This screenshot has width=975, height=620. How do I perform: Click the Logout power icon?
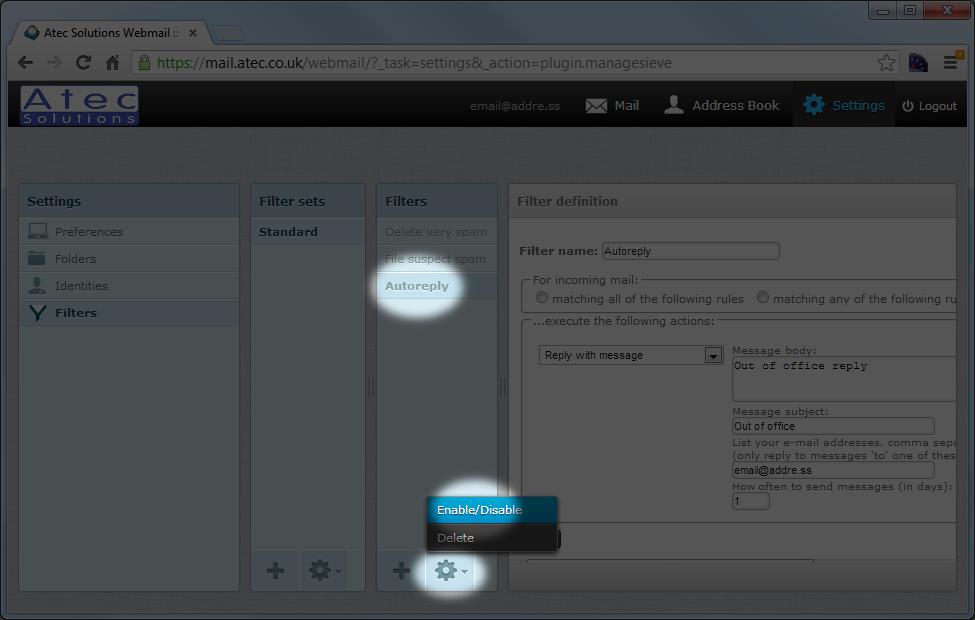tap(908, 106)
